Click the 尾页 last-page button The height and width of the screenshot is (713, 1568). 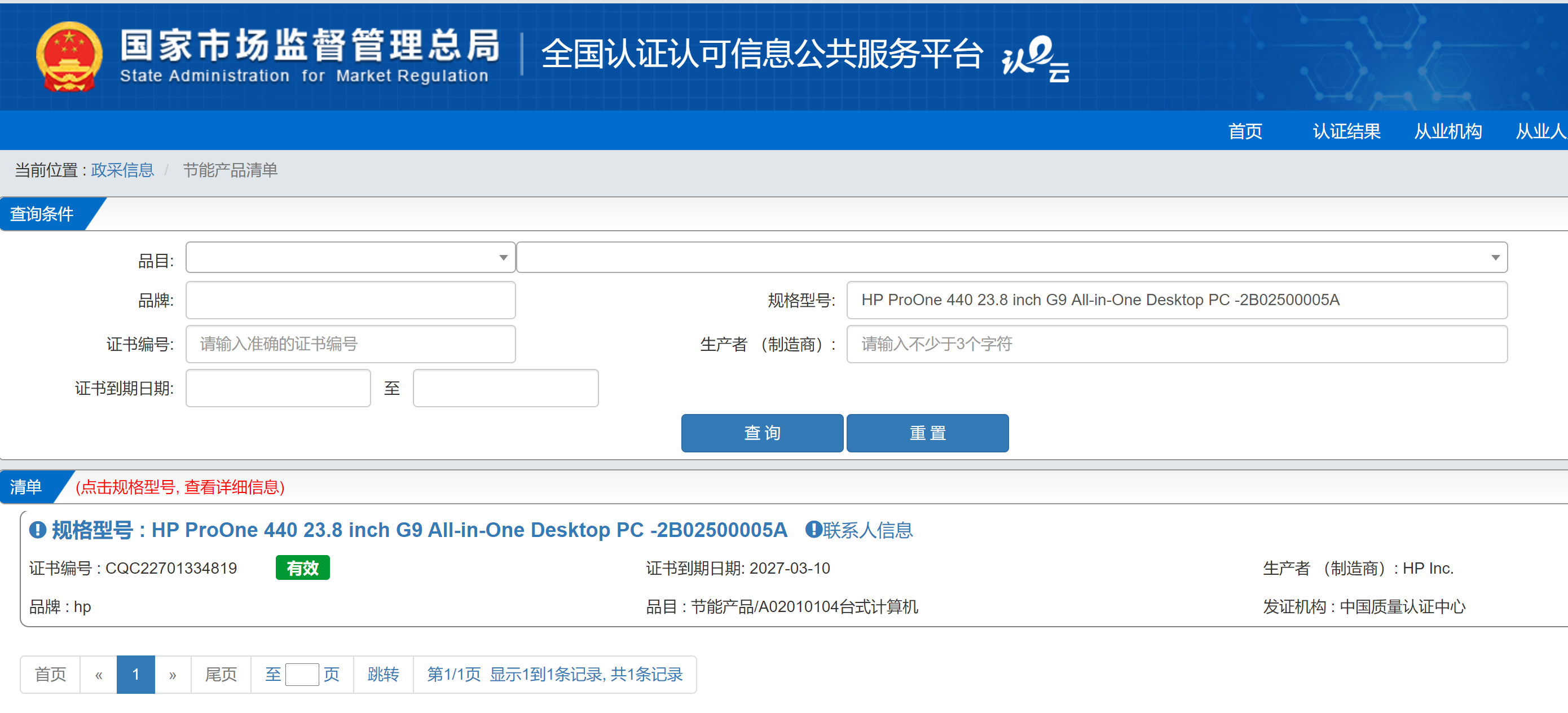(221, 674)
